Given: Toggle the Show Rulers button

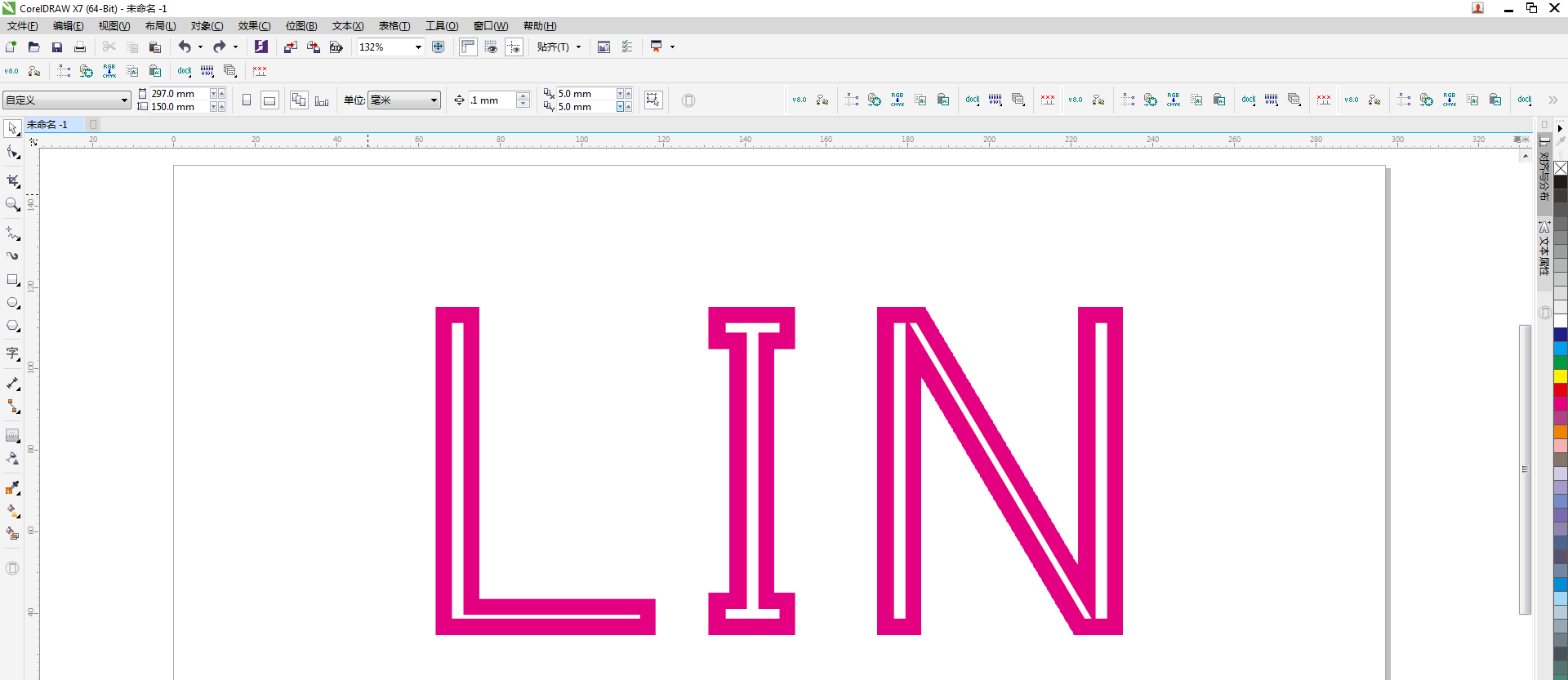Looking at the screenshot, I should 468,47.
